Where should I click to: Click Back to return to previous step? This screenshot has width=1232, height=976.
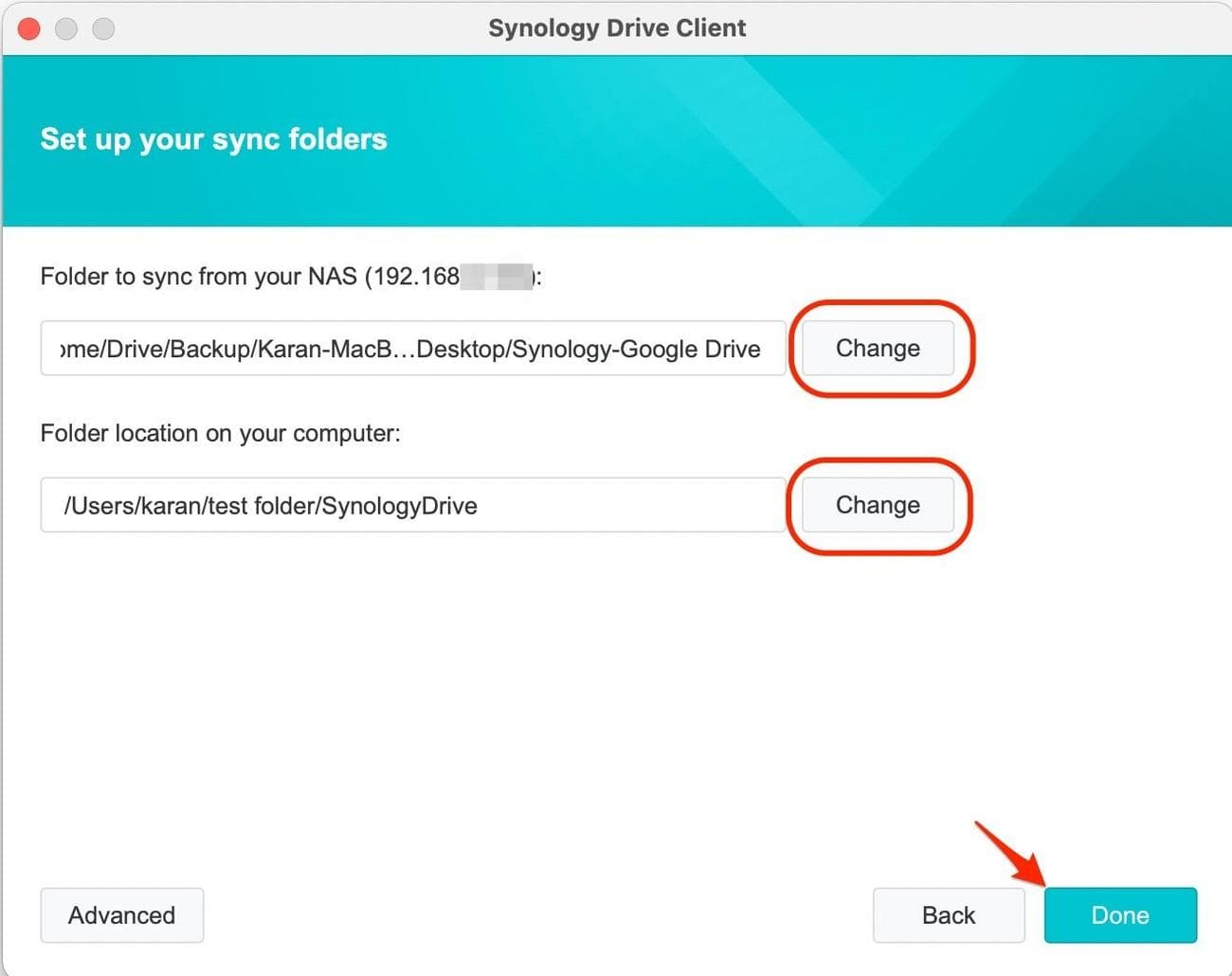[948, 914]
